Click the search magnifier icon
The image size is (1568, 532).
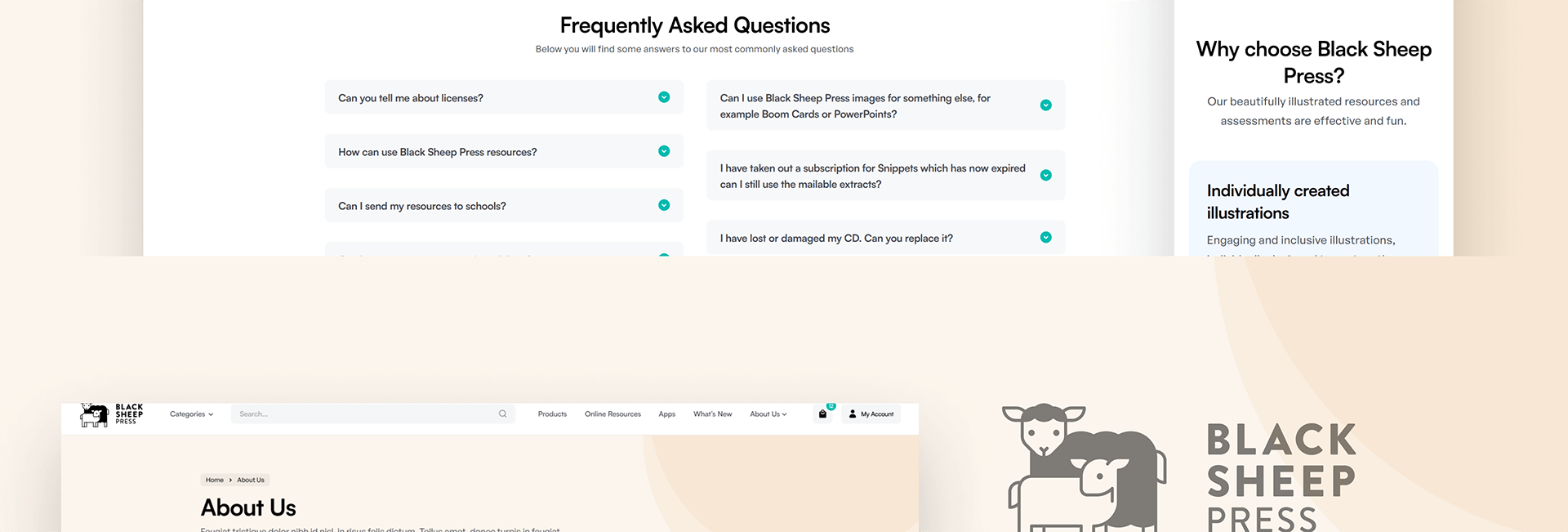point(503,414)
